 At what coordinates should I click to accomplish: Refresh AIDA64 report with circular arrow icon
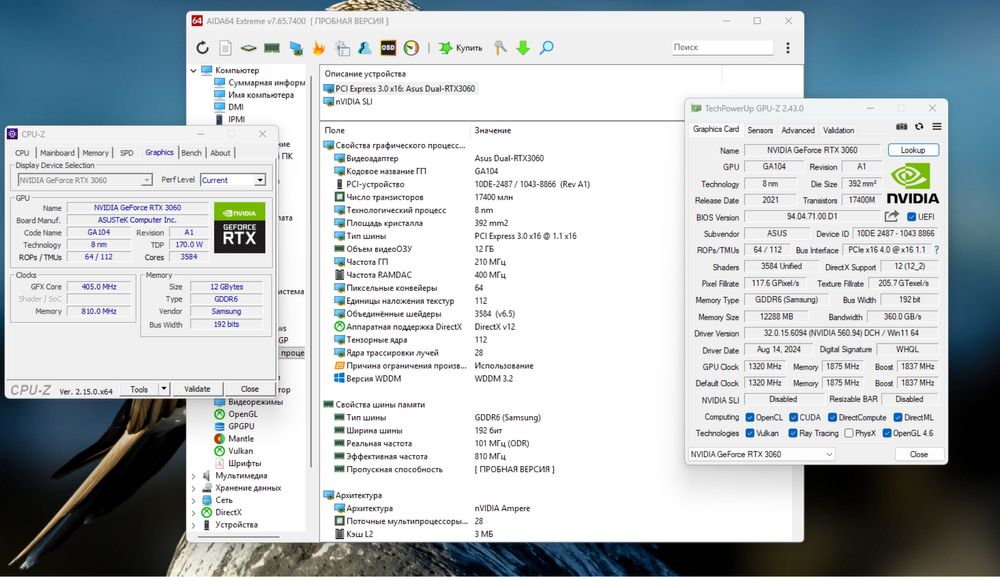[x=202, y=48]
